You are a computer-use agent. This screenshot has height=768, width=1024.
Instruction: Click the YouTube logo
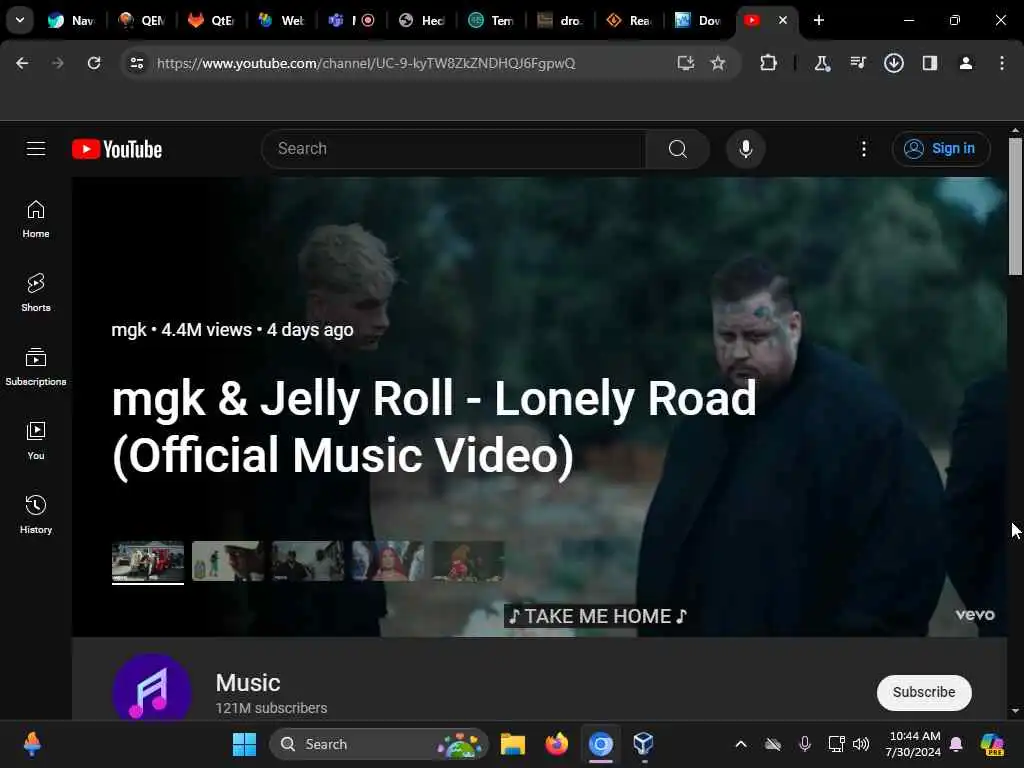117,150
